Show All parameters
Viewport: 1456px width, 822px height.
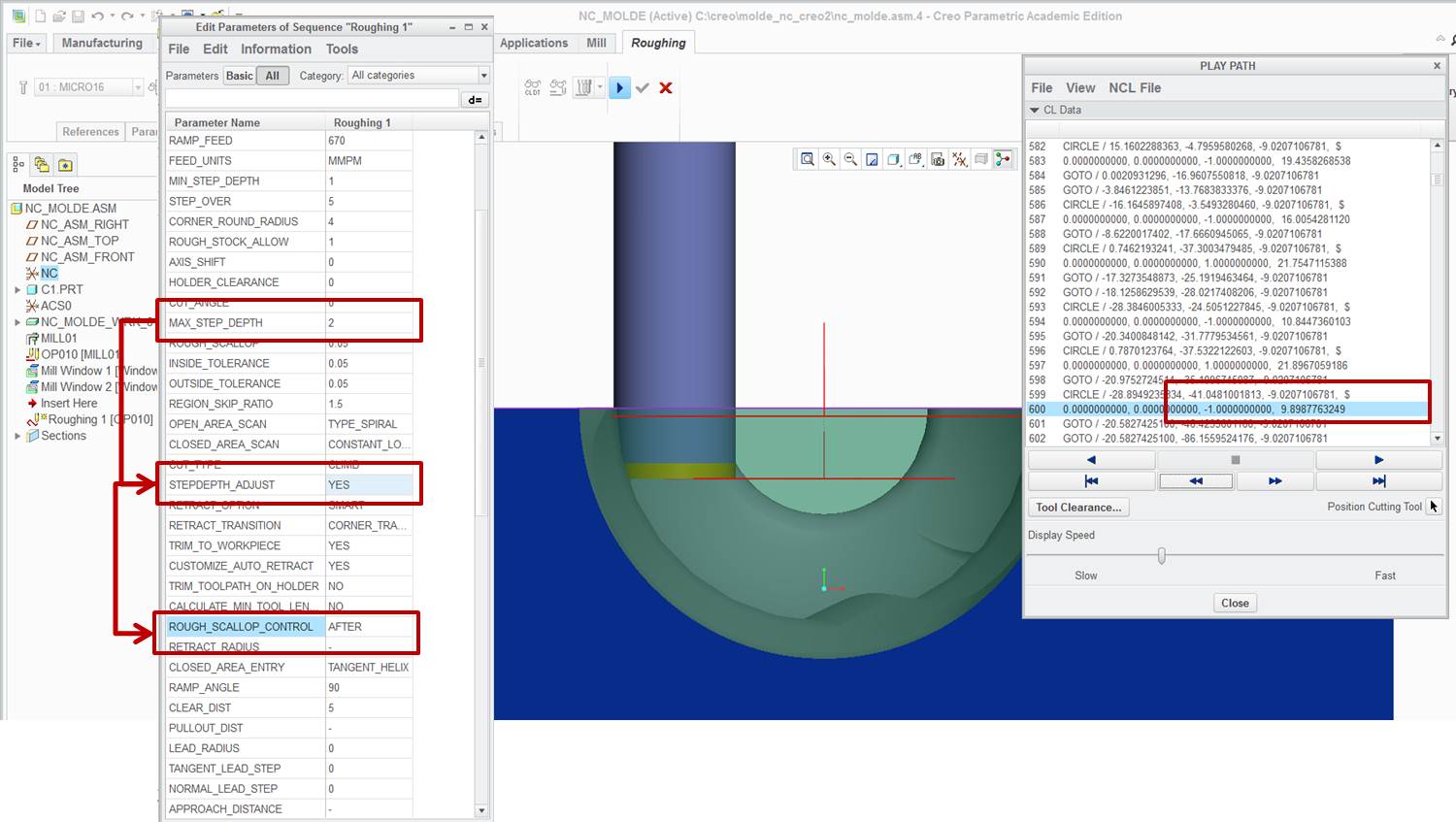(273, 76)
